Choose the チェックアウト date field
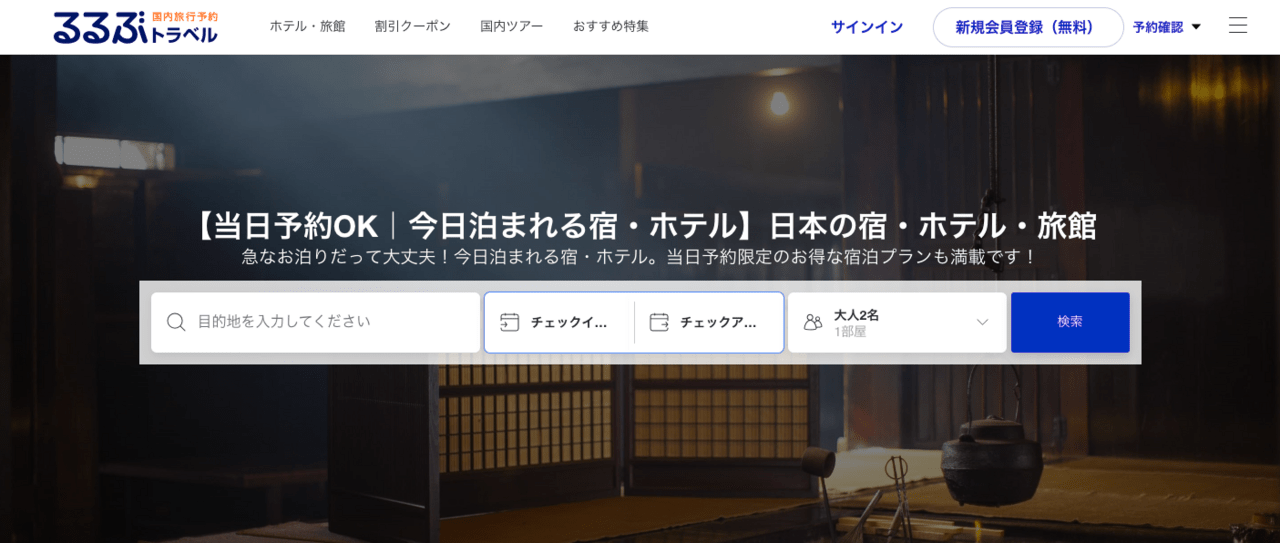This screenshot has height=543, width=1280. pos(718,322)
